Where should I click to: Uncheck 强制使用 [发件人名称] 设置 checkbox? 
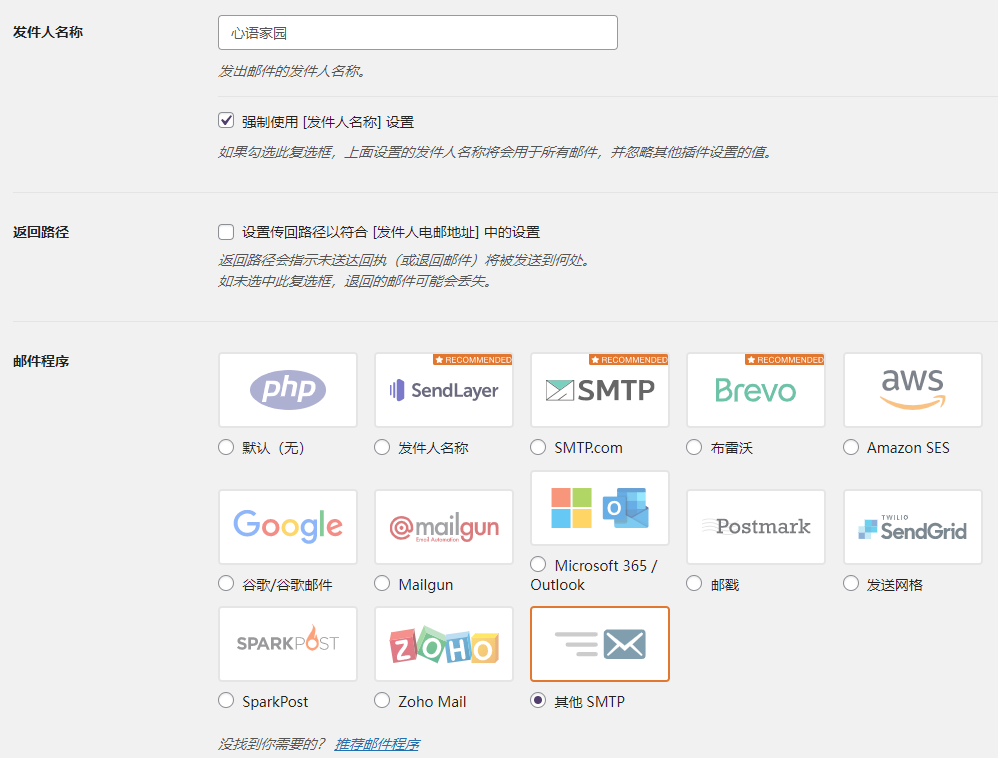pos(226,120)
